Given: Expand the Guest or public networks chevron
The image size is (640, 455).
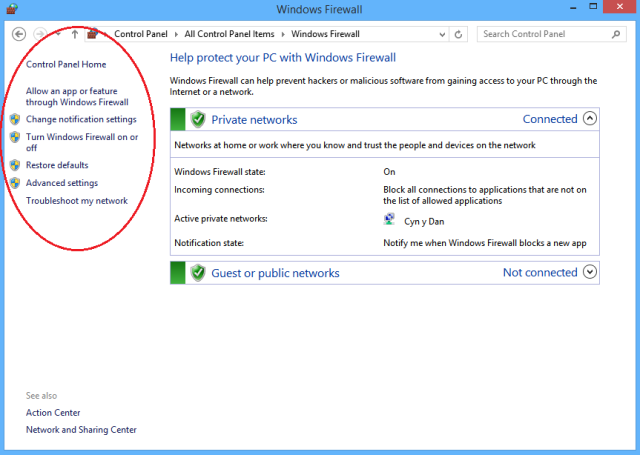Looking at the screenshot, I should [590, 272].
